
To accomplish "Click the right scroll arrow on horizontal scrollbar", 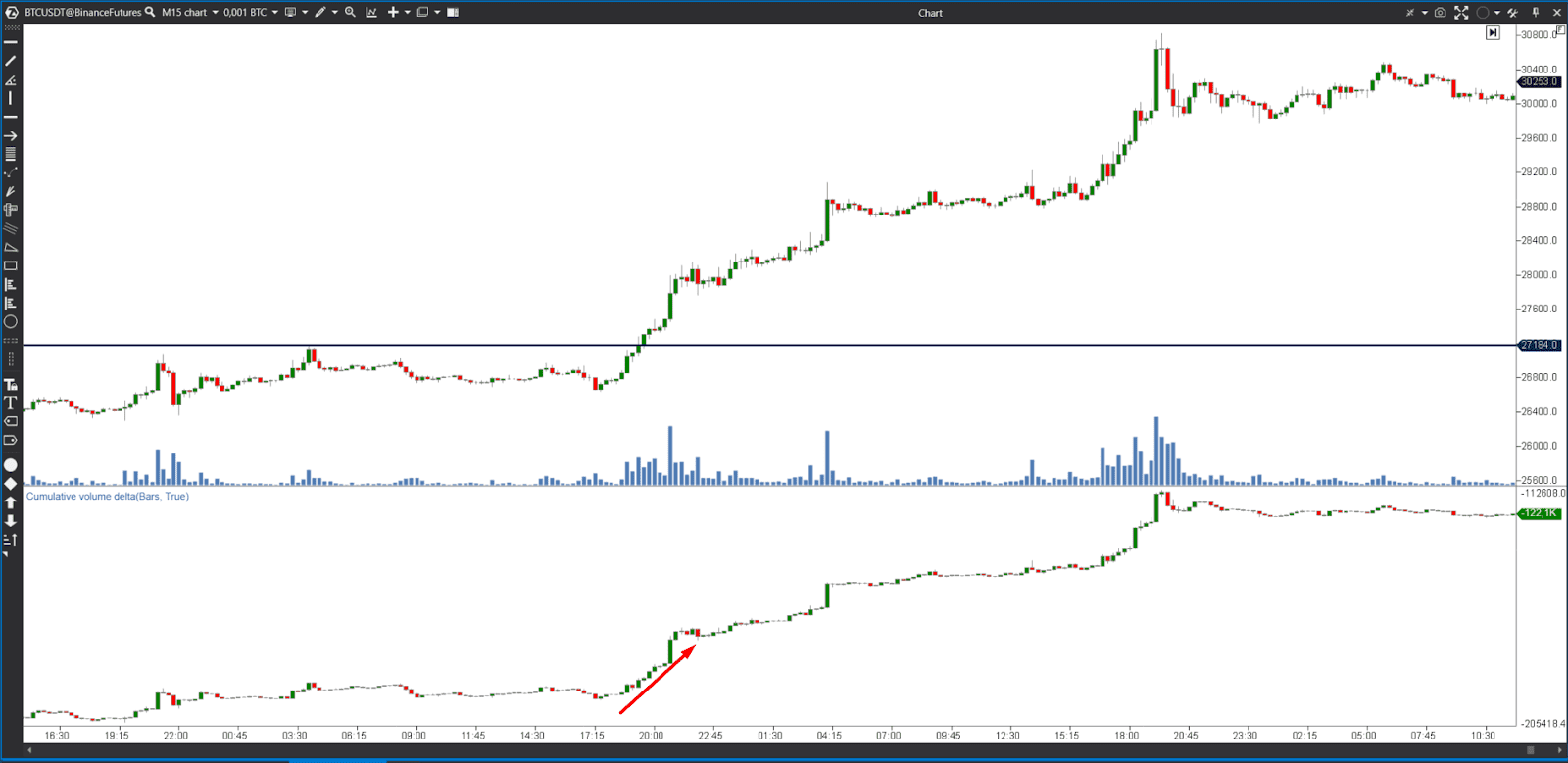I will 1558,750.
